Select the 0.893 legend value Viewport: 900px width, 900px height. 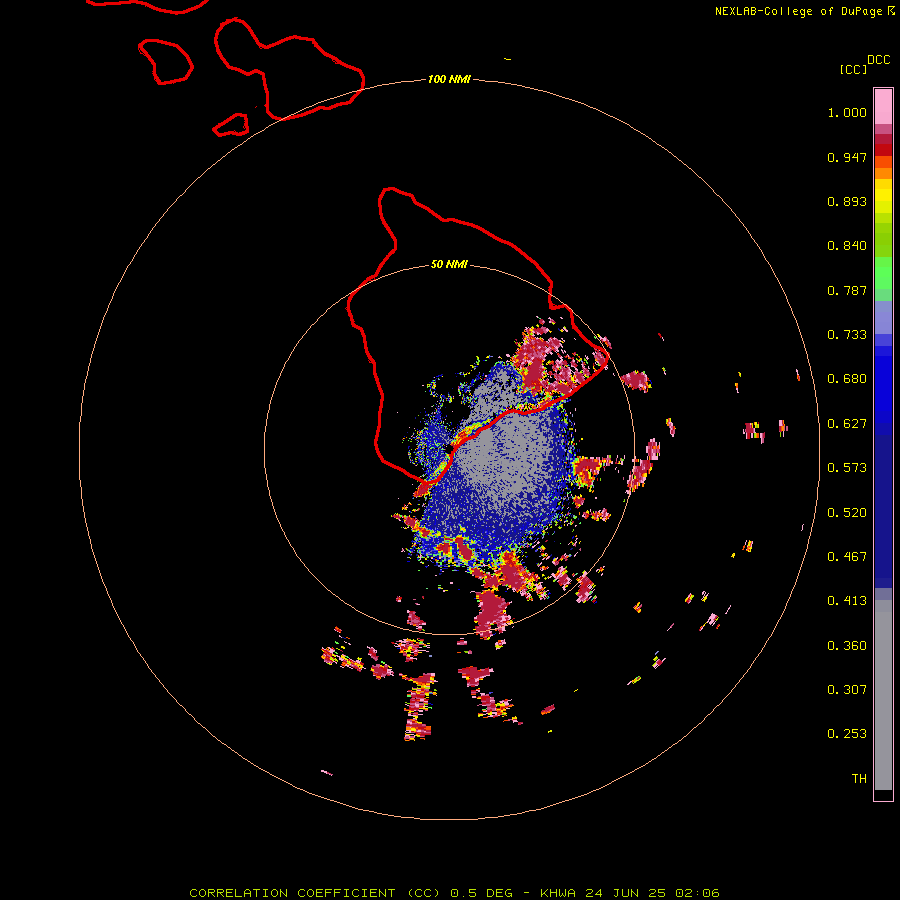847,201
